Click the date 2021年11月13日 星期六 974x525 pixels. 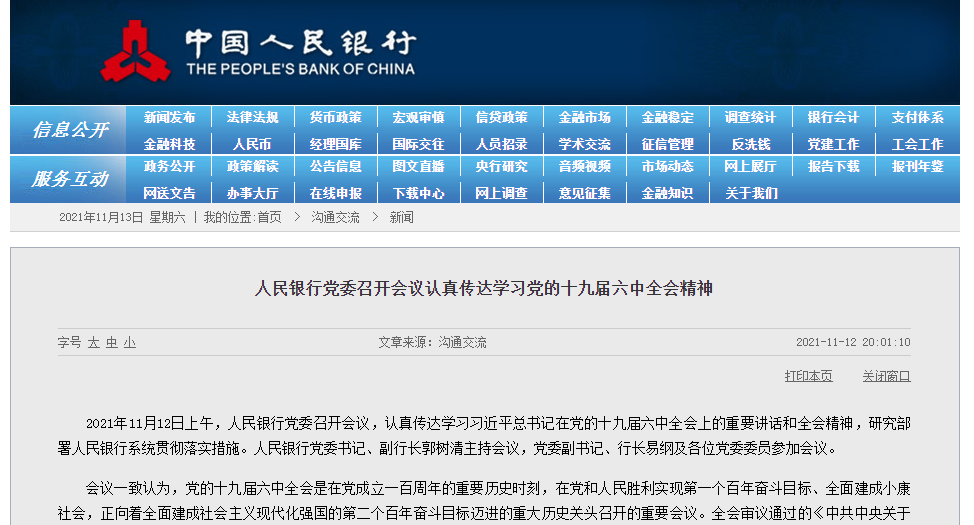(122, 217)
